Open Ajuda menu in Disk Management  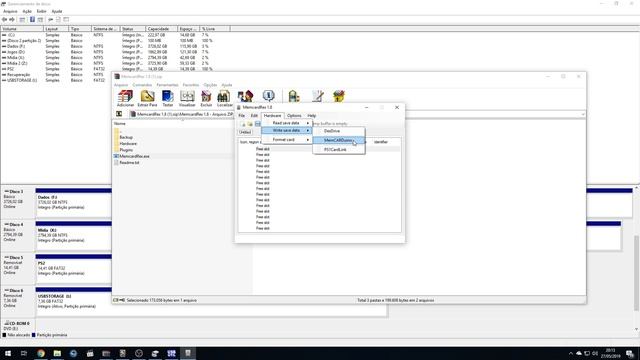pos(57,11)
